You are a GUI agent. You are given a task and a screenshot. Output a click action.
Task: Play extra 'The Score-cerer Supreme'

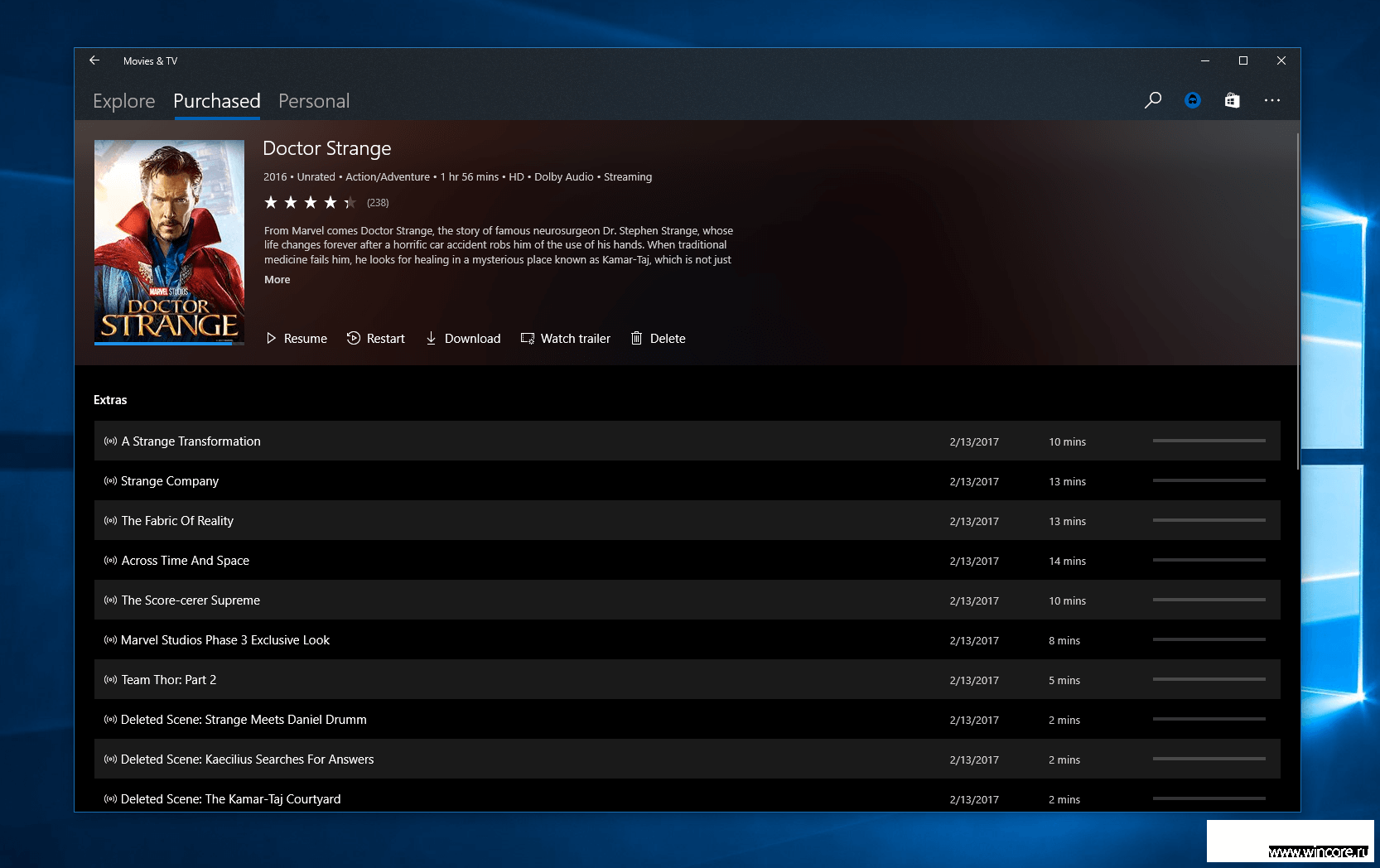tap(688, 600)
